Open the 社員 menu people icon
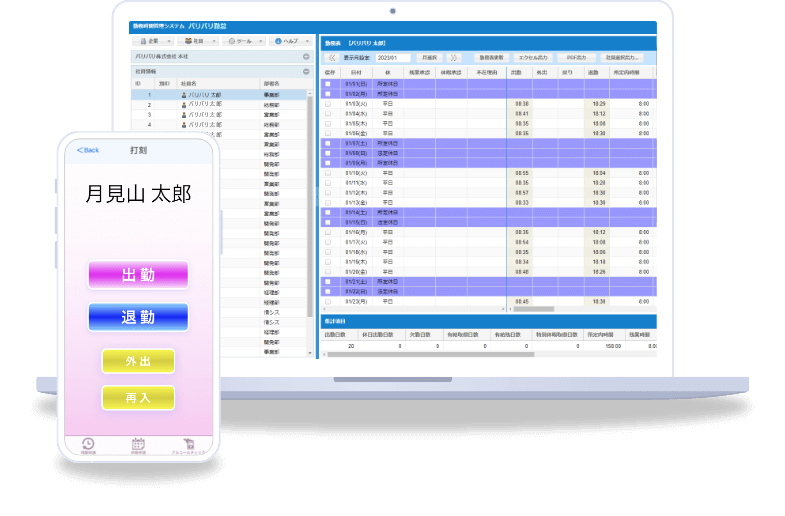The image size is (785, 516). click(x=188, y=41)
